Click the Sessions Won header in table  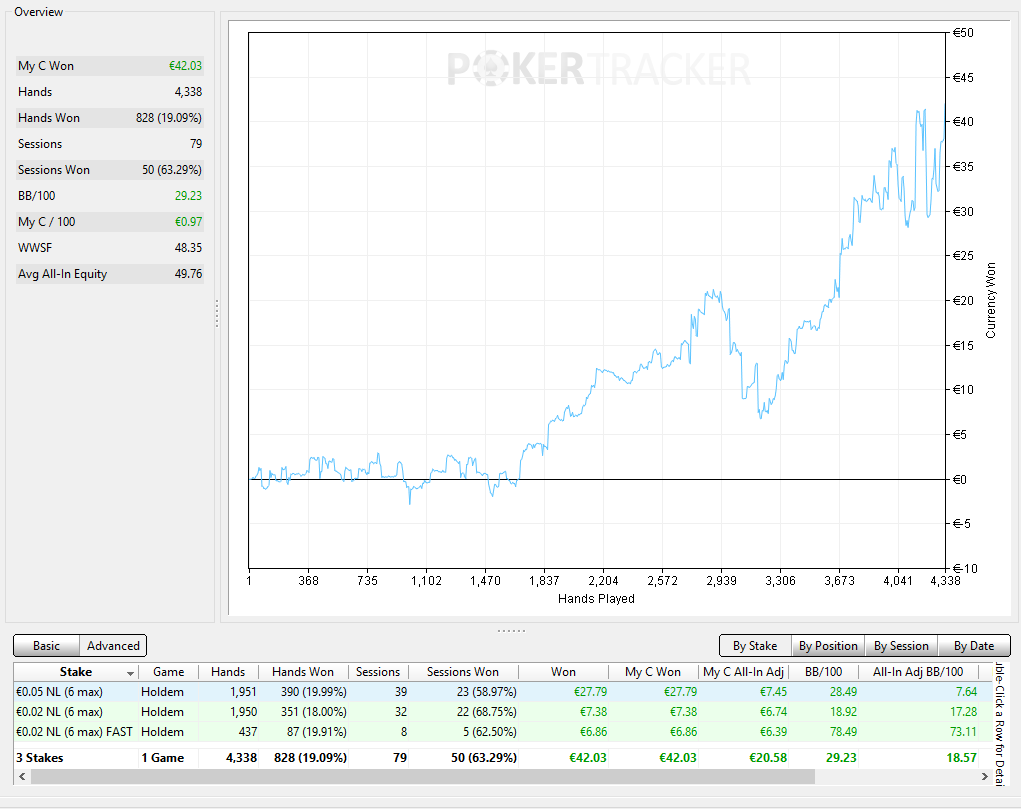point(463,672)
